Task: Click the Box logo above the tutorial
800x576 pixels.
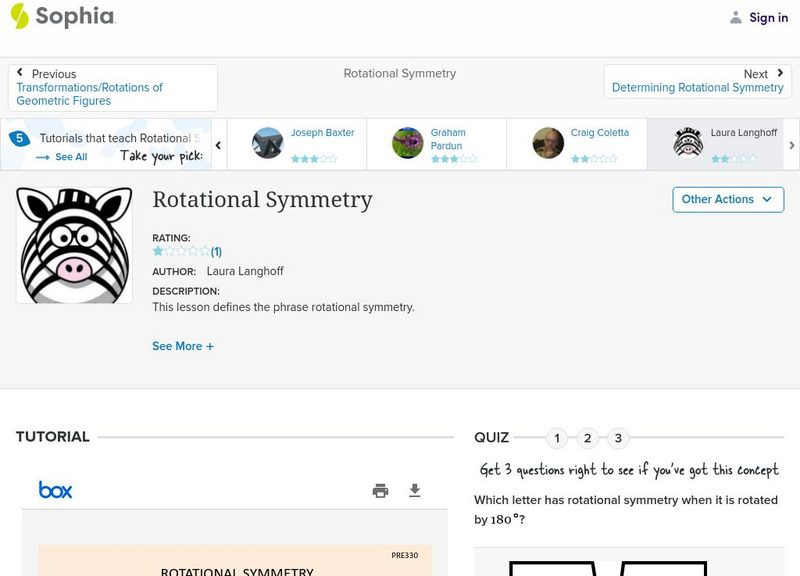Action: pyautogui.click(x=57, y=490)
